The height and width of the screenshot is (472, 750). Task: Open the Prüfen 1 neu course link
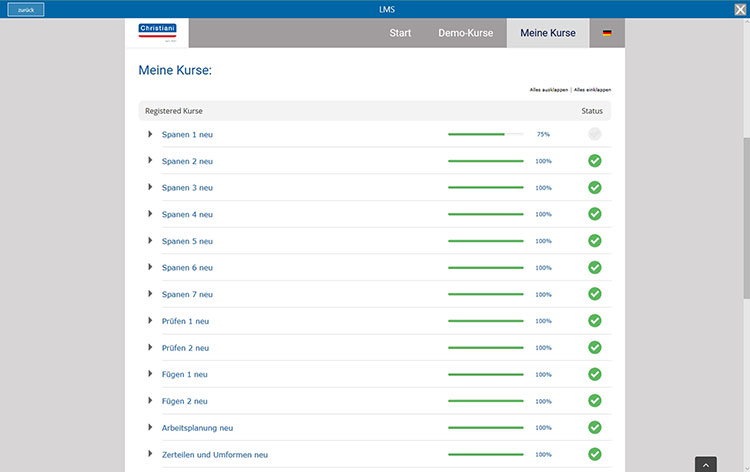(185, 321)
